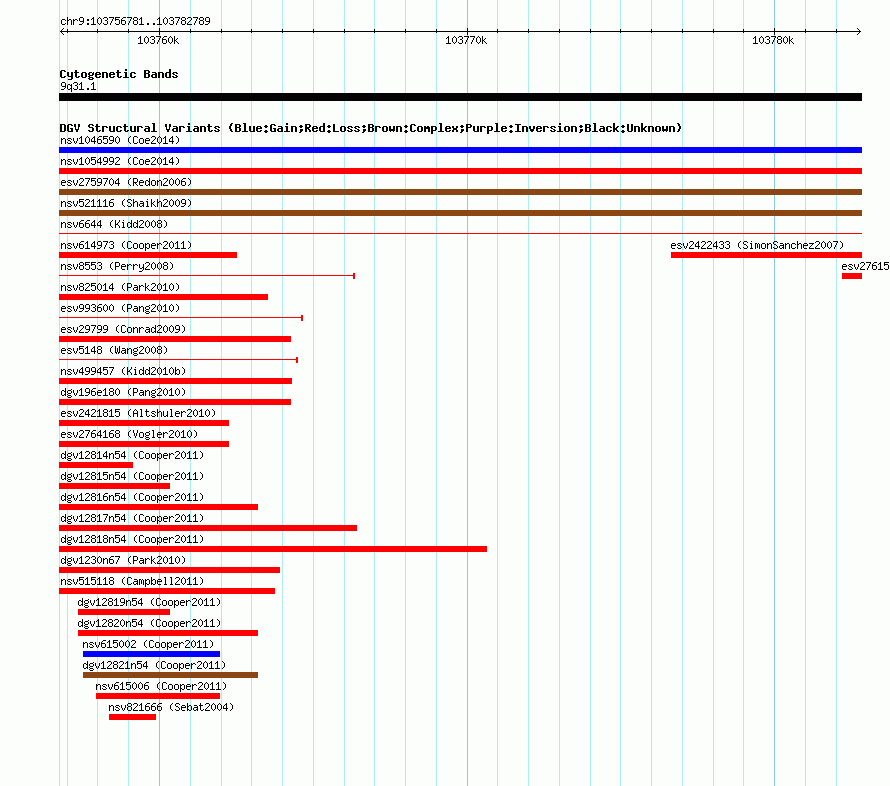Click the nsv8553 (Perry2008) label
Image resolution: width=890 pixels, height=786 pixels.
[x=117, y=266]
